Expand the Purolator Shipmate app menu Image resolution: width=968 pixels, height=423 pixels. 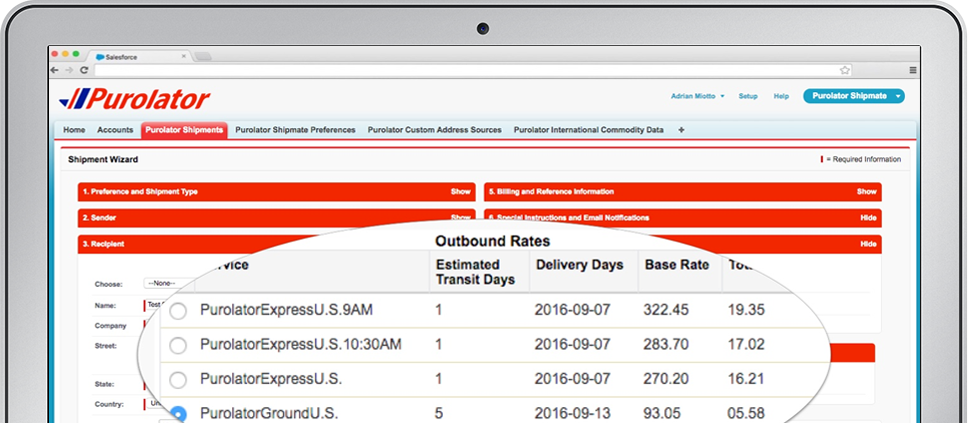853,96
